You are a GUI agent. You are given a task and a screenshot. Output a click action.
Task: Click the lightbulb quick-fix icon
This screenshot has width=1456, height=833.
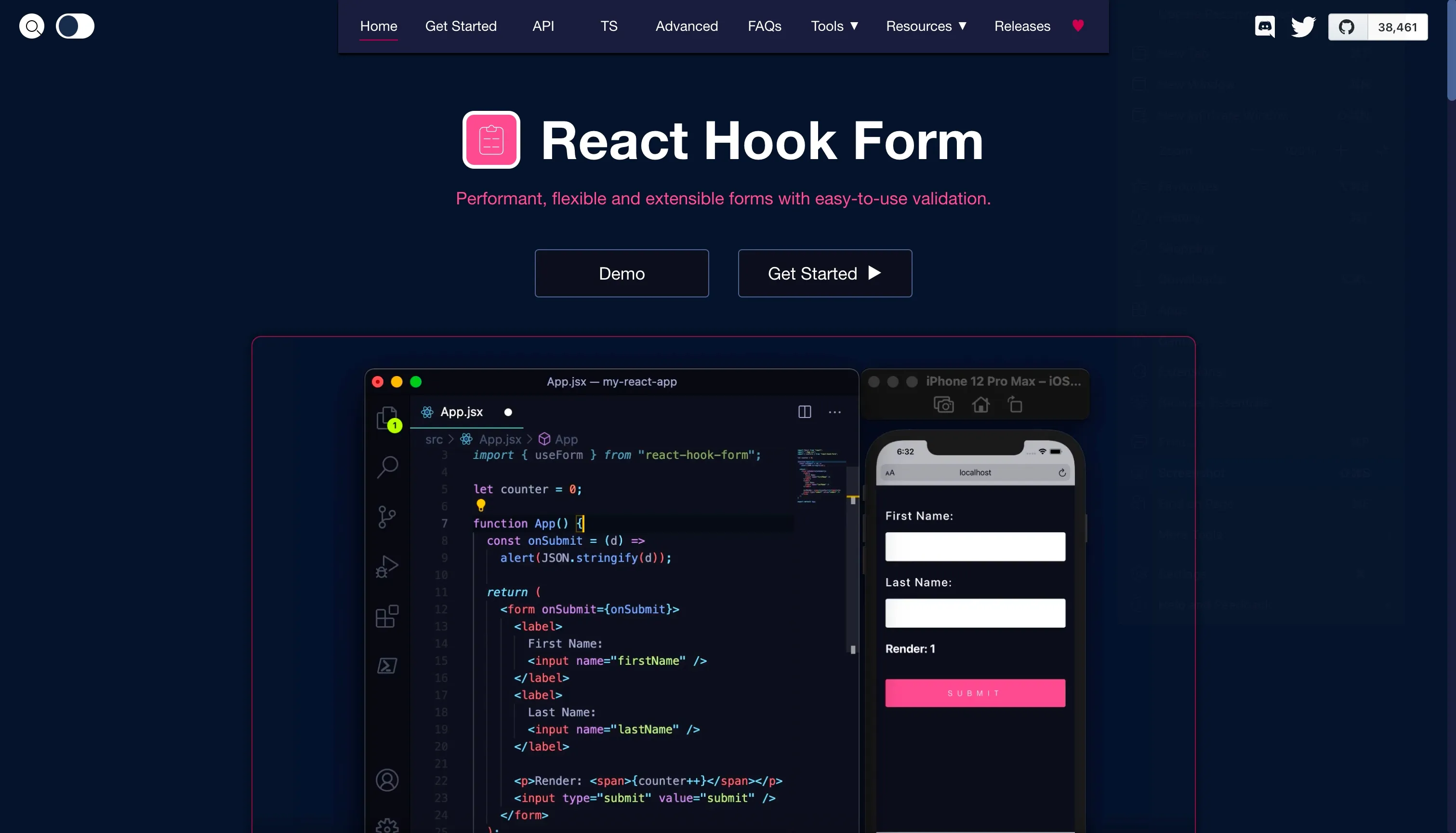click(x=481, y=505)
